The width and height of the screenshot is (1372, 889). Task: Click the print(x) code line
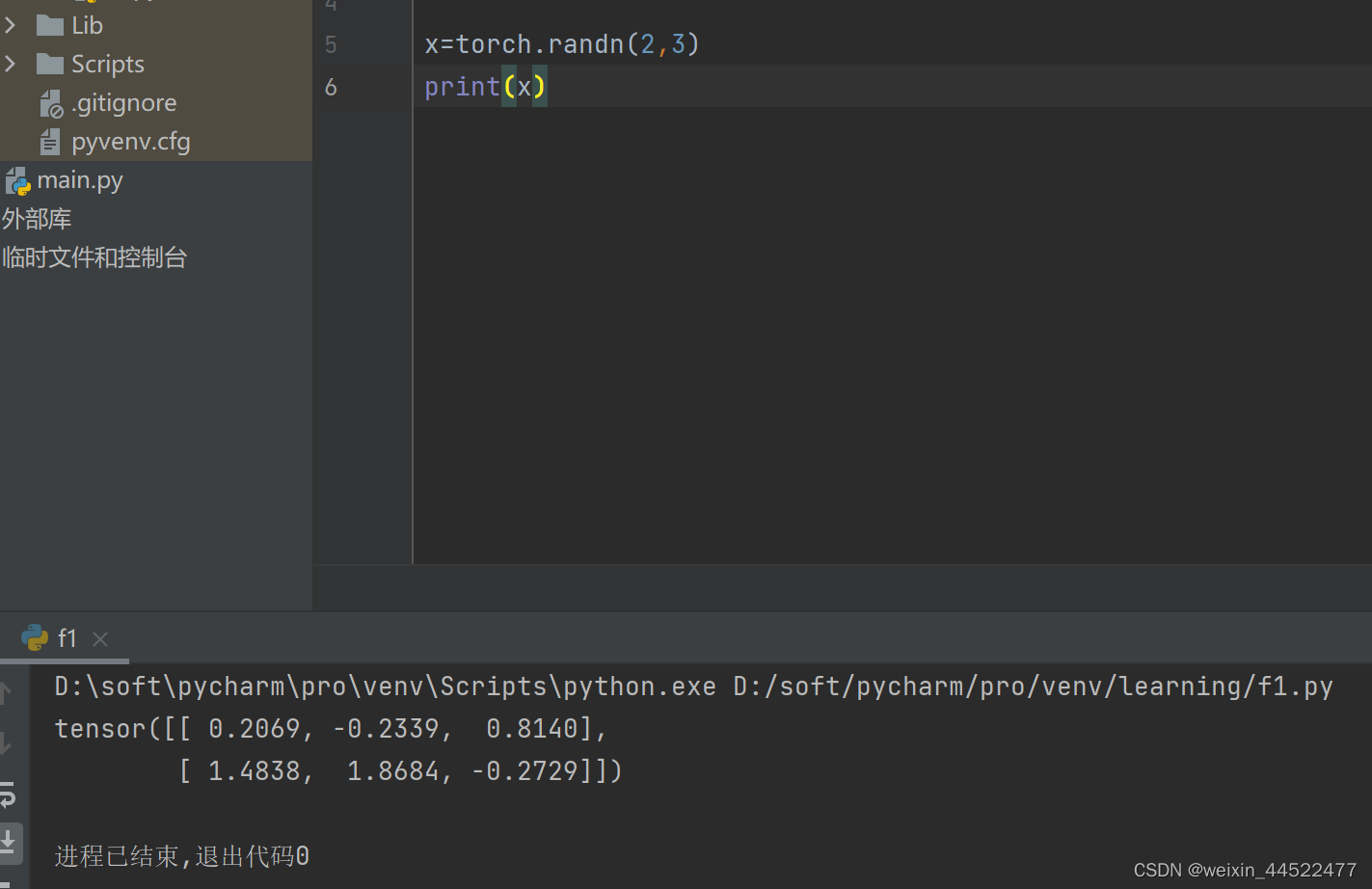point(486,87)
